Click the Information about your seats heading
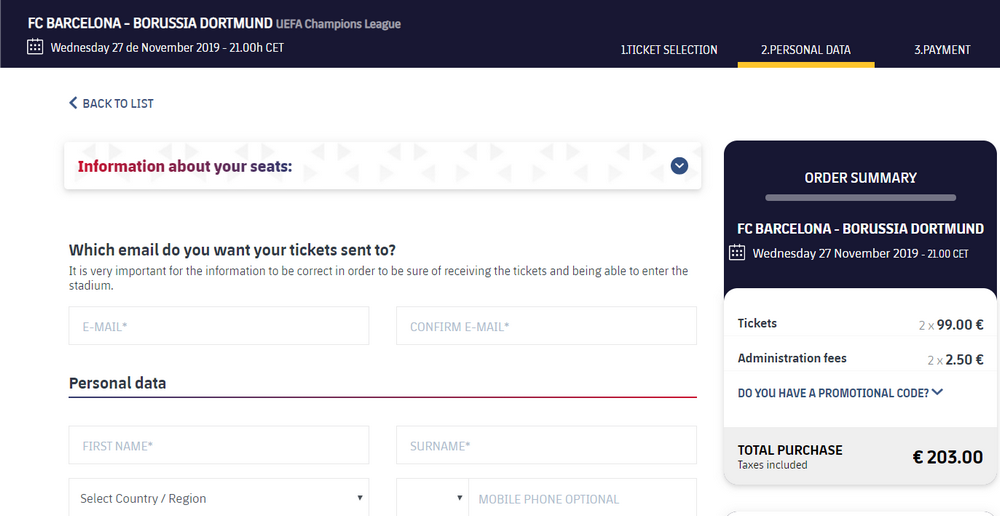Screen dimensions: 1000x516 click(x=185, y=166)
